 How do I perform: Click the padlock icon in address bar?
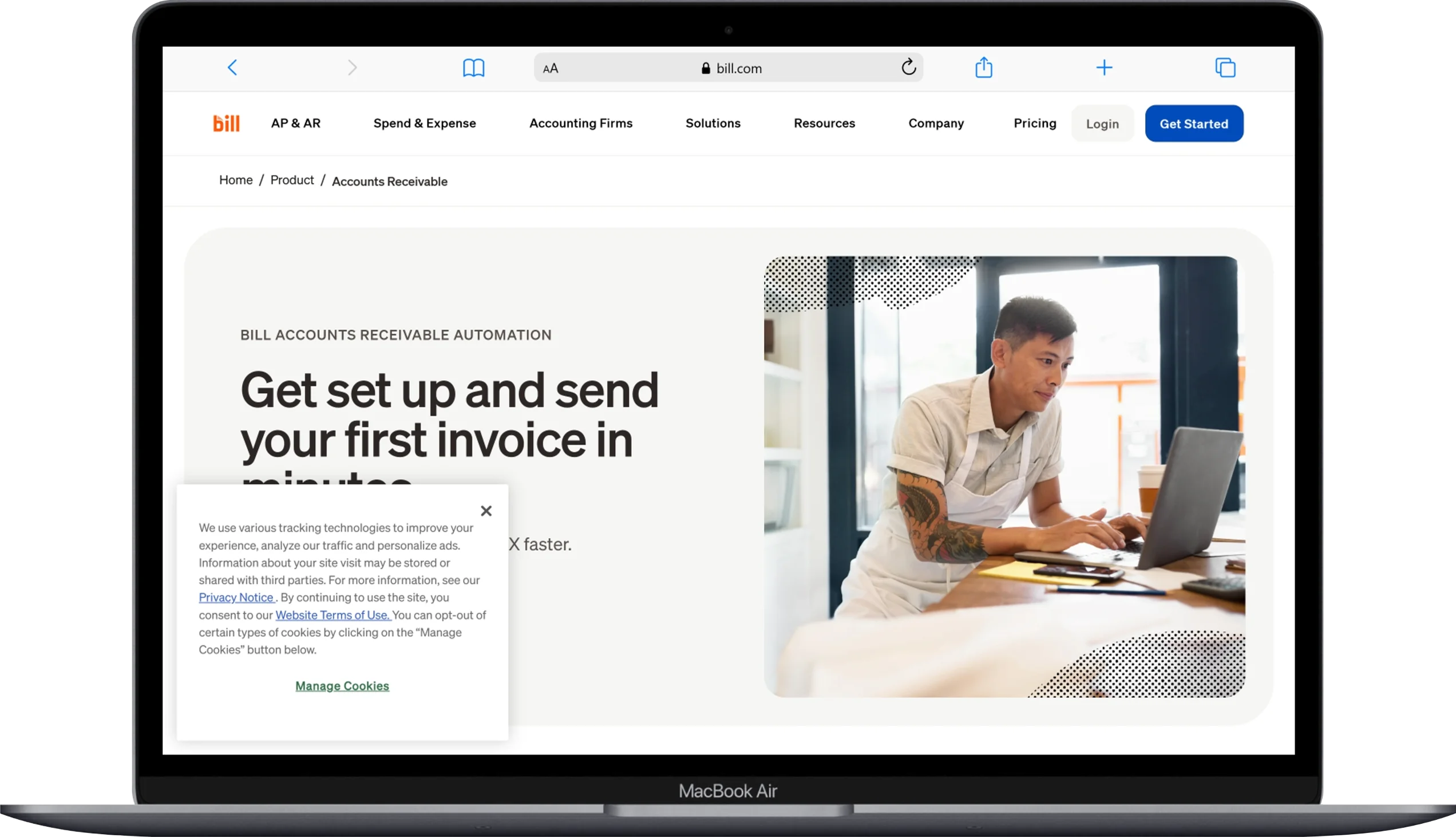(x=706, y=68)
